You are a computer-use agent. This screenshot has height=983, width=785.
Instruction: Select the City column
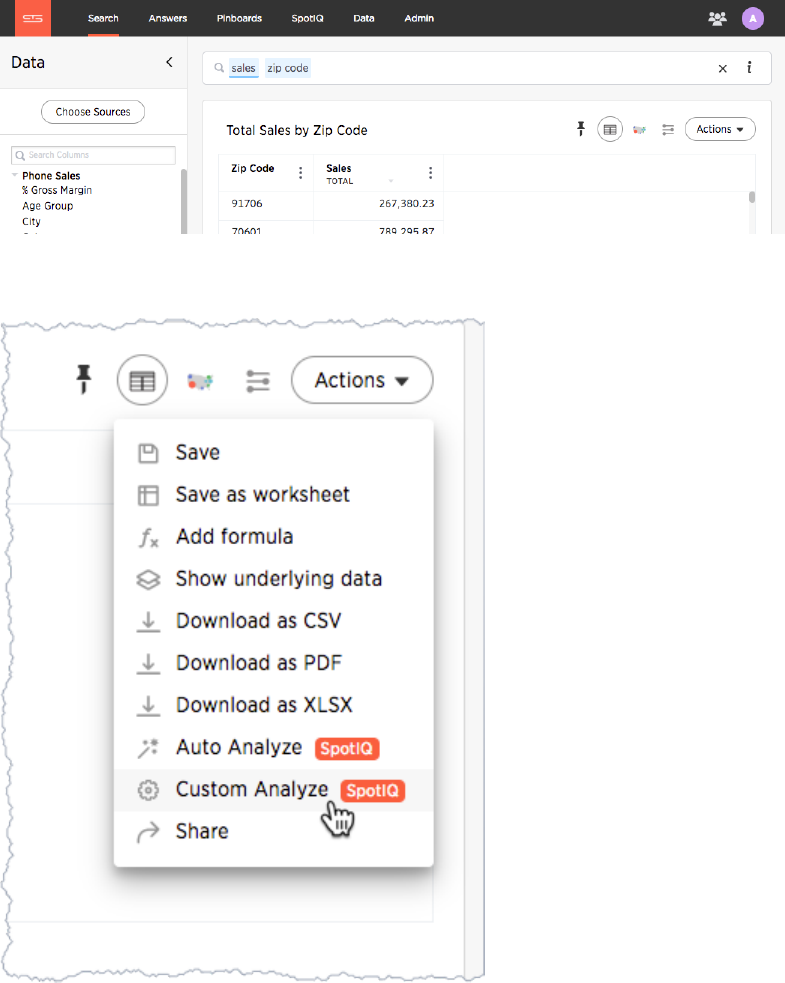[31, 221]
